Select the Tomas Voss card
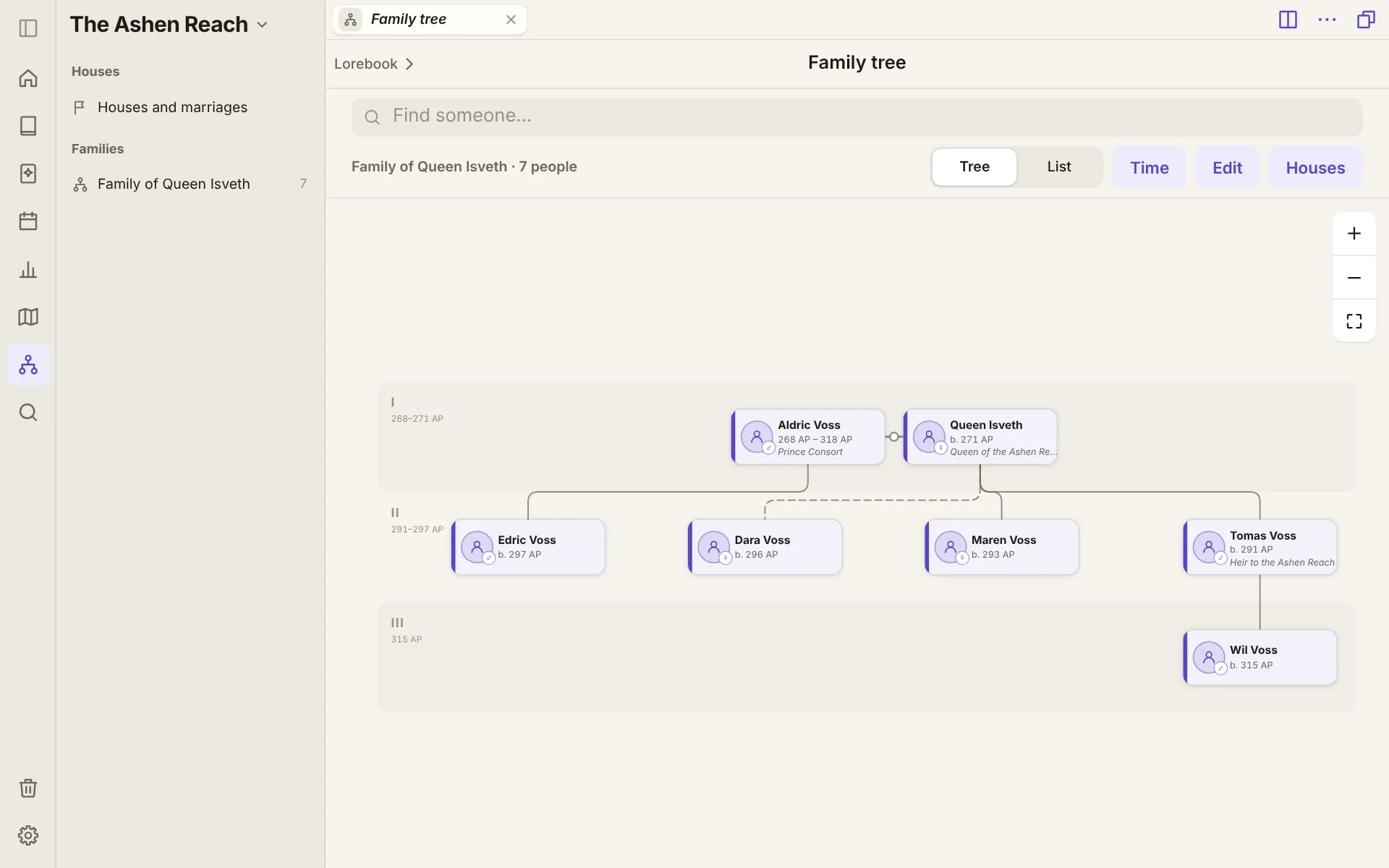Viewport: 1389px width, 868px height. pyautogui.click(x=1260, y=547)
